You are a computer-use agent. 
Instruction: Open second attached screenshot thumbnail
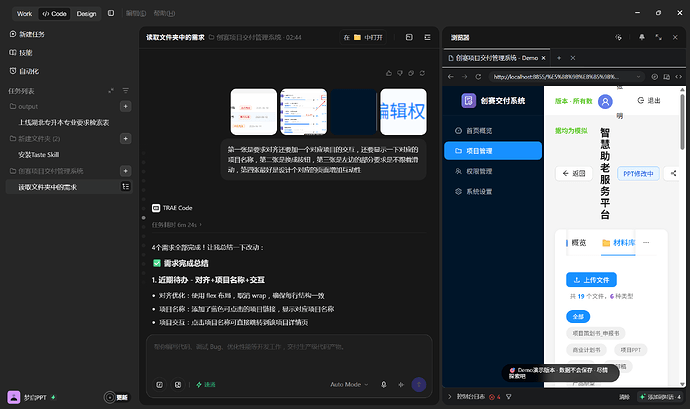click(x=304, y=112)
